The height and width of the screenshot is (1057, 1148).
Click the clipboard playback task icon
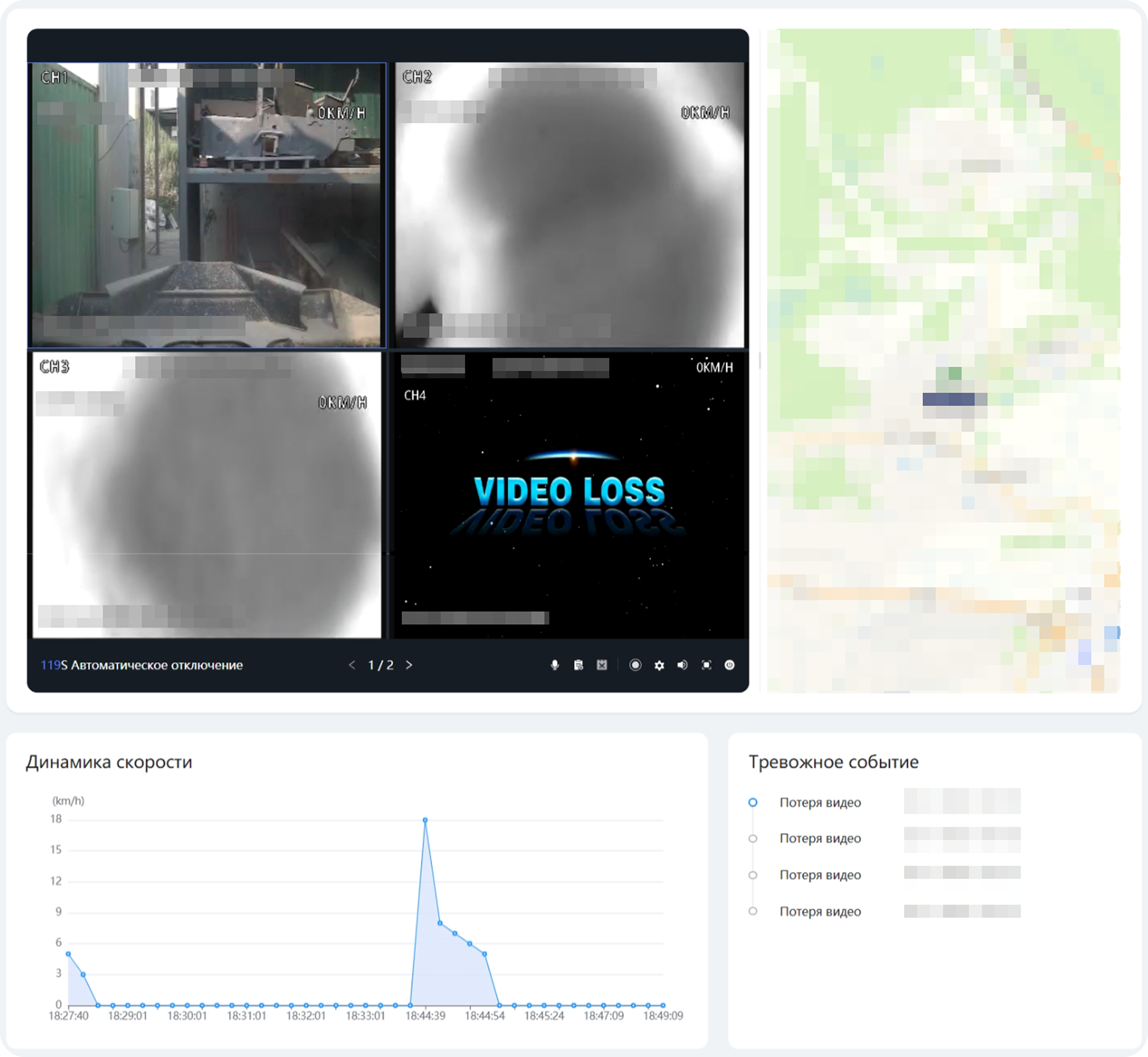(578, 665)
